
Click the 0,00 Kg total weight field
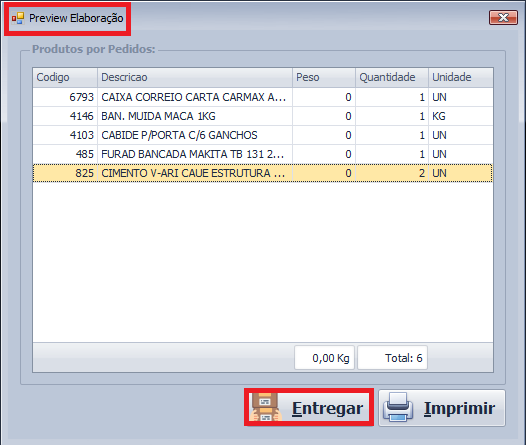324,358
